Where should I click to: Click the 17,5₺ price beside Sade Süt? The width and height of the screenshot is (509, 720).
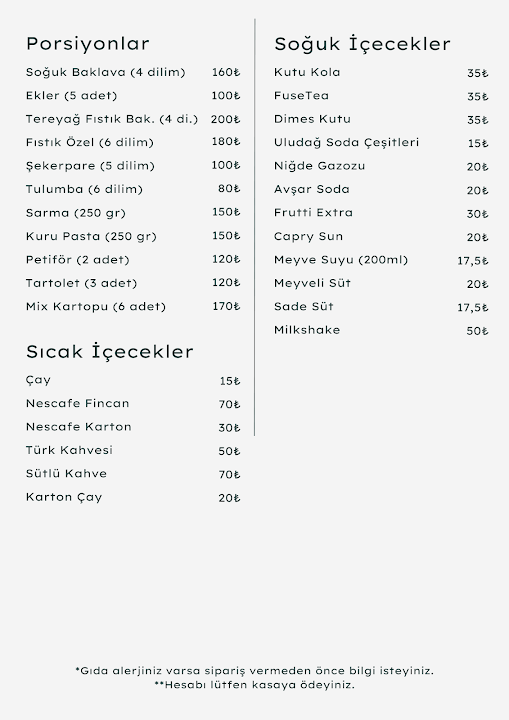coord(473,308)
